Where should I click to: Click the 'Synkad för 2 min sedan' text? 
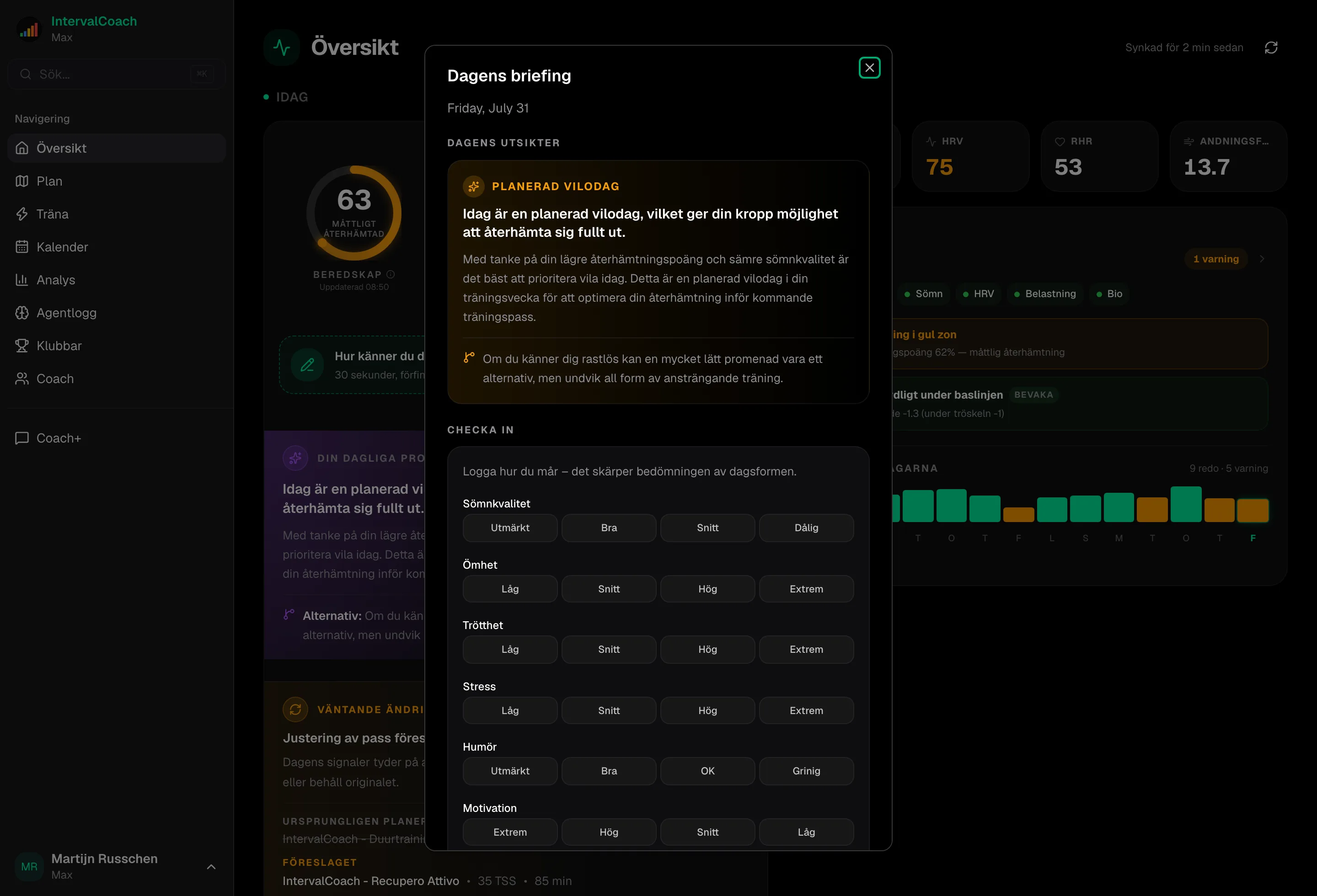[x=1184, y=48]
